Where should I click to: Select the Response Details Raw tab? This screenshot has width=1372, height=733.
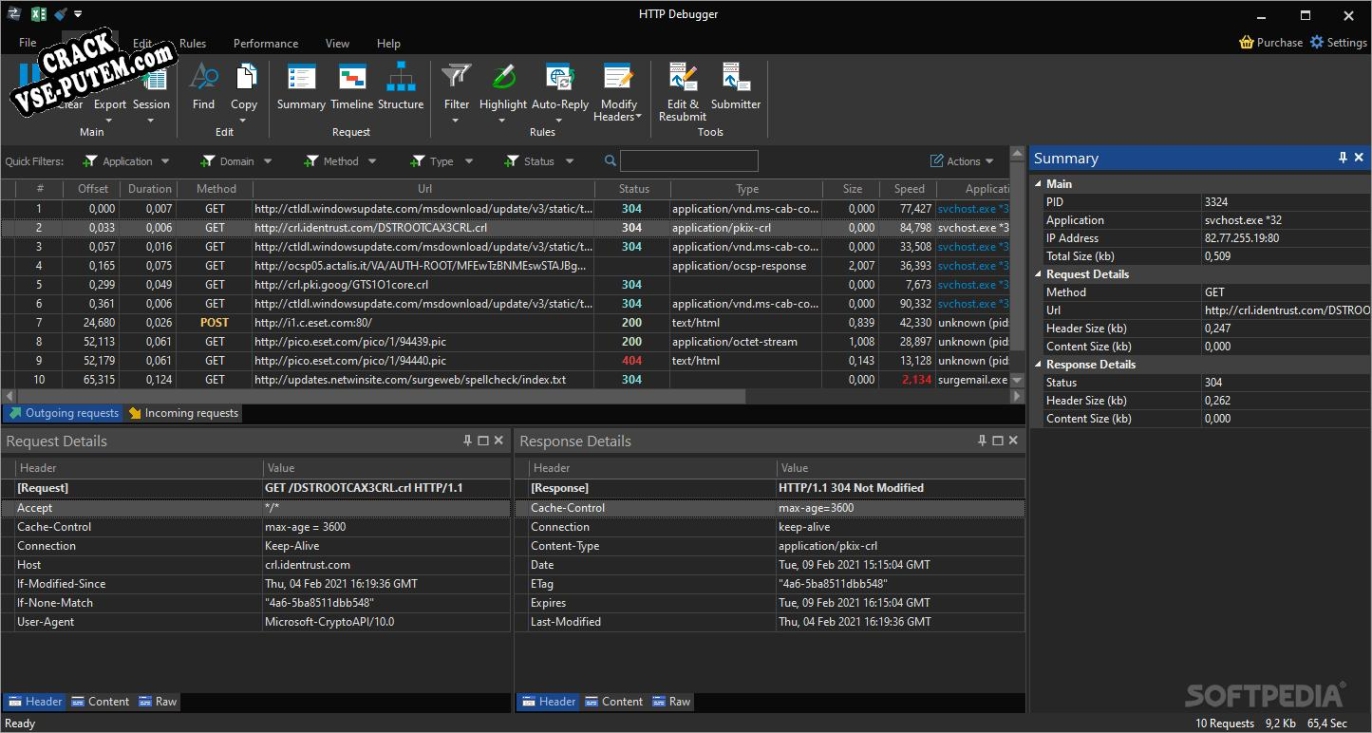point(671,701)
